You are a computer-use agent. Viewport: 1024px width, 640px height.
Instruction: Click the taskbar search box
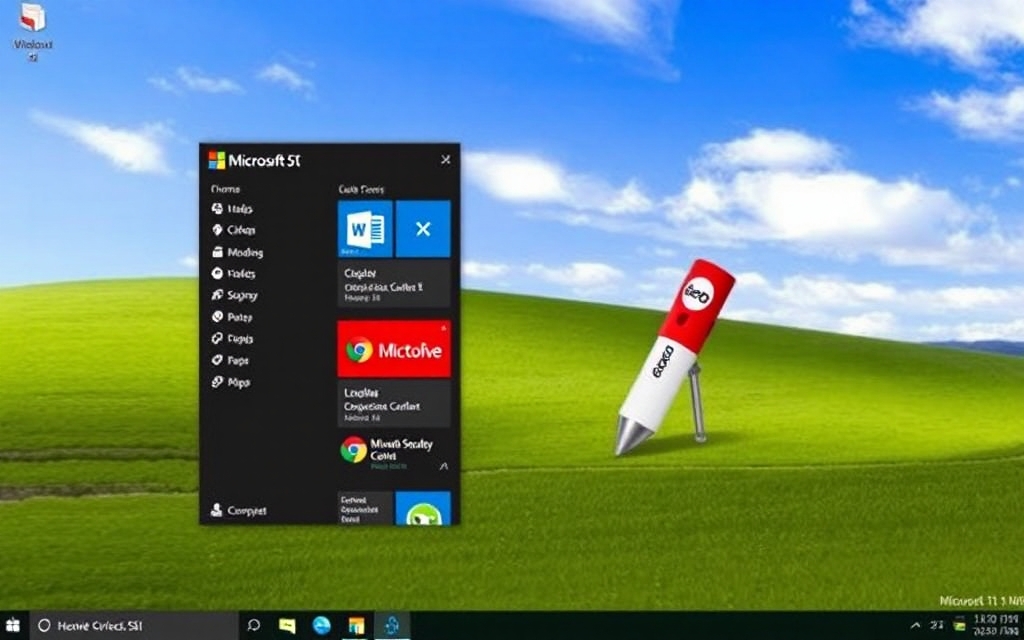133,626
